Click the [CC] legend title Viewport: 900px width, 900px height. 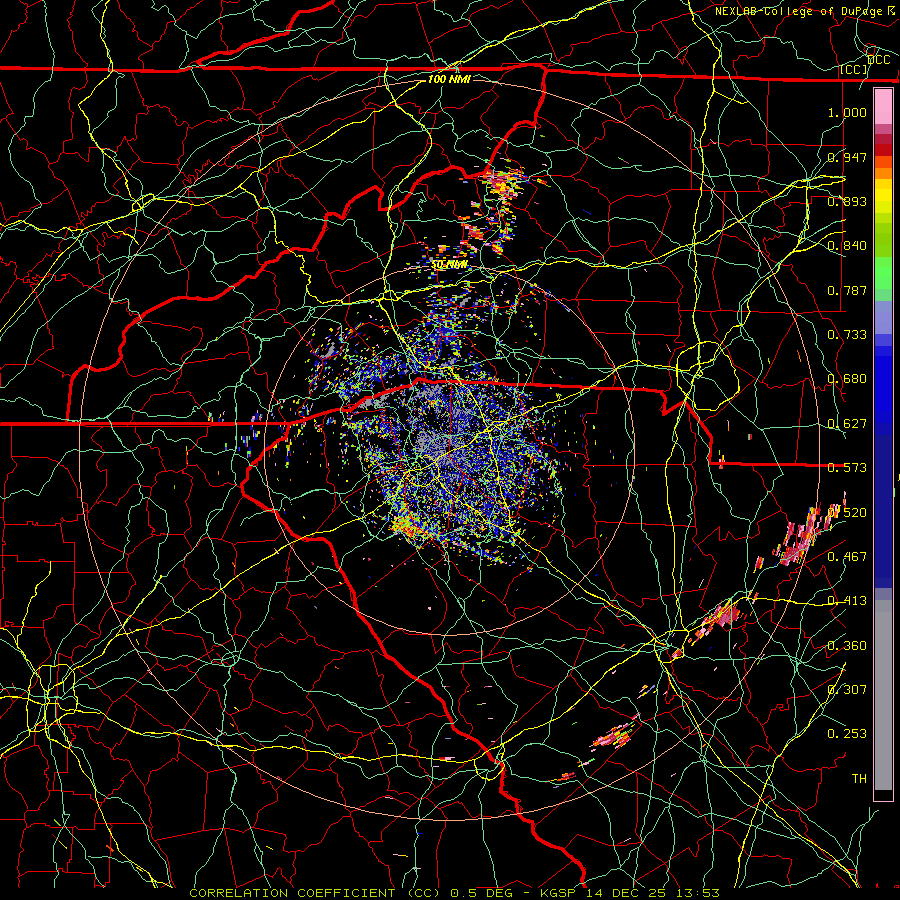point(853,70)
